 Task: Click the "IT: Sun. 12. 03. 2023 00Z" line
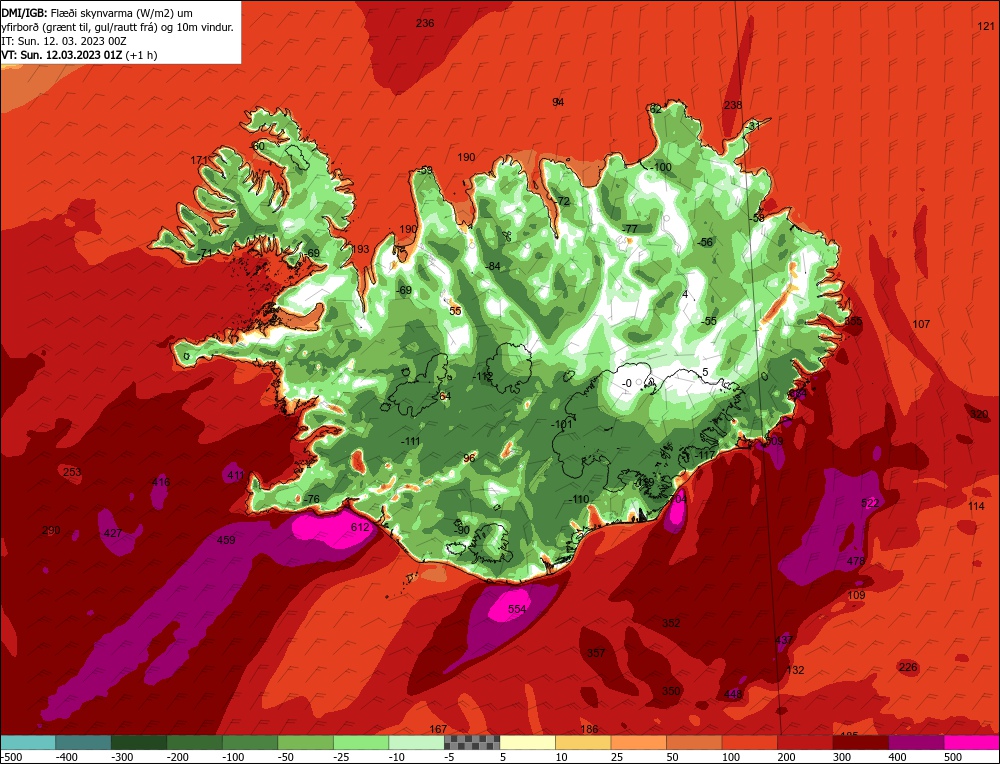coord(64,41)
